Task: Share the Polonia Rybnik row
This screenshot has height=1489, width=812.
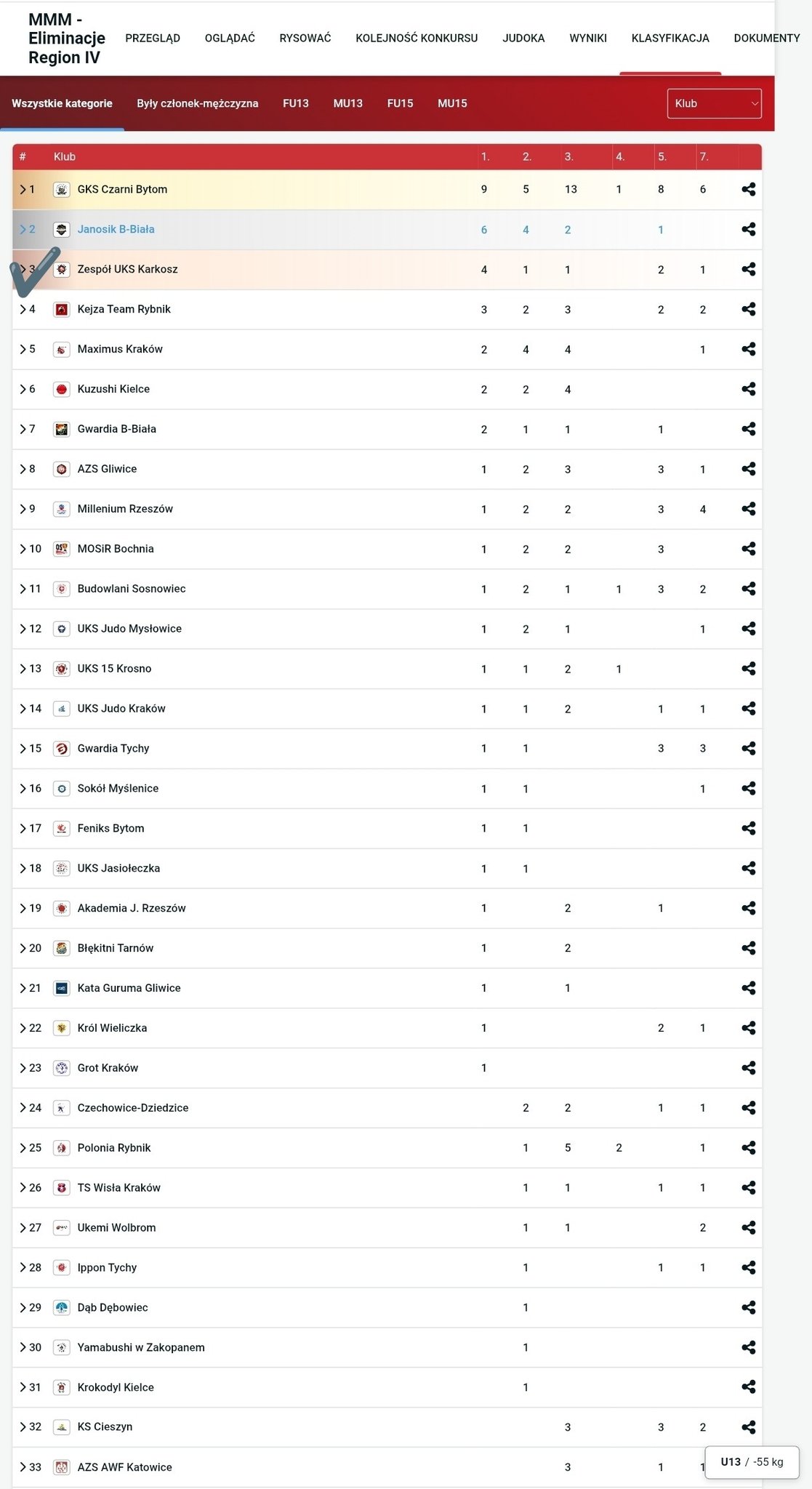Action: (x=748, y=1148)
